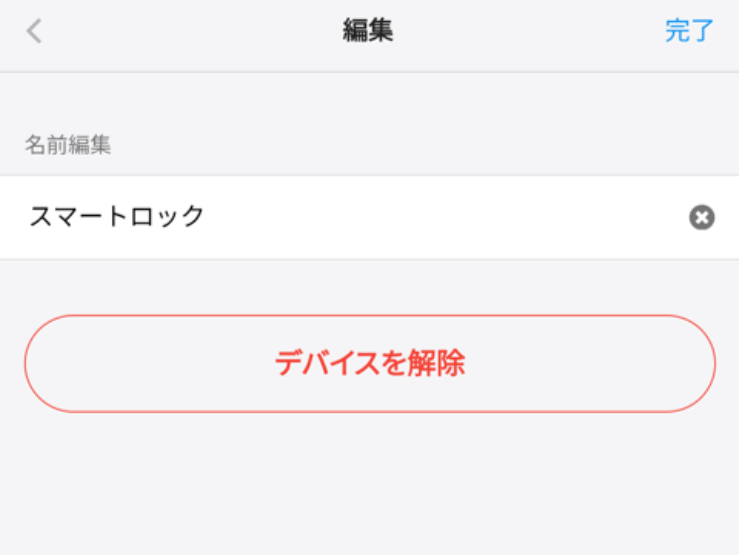Clear the name field with the x icon

tap(702, 217)
